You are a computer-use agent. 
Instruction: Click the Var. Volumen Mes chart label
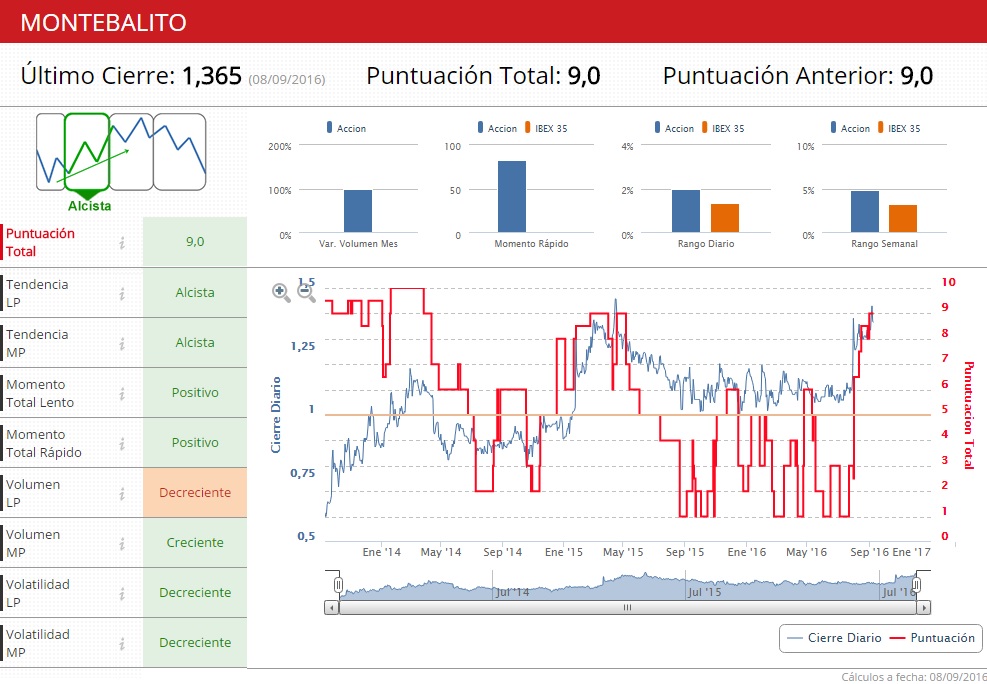coord(358,244)
